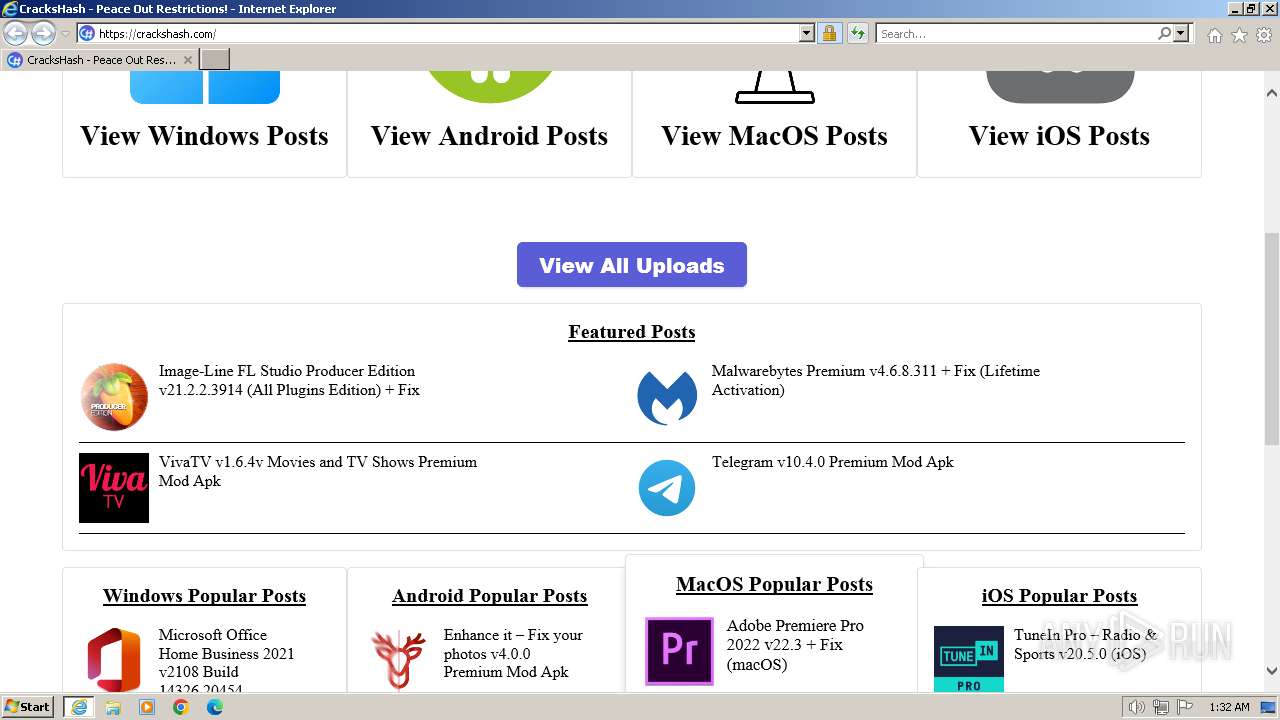Open the Tools gear icon
Viewport: 1280px width, 720px height.
coord(1264,35)
